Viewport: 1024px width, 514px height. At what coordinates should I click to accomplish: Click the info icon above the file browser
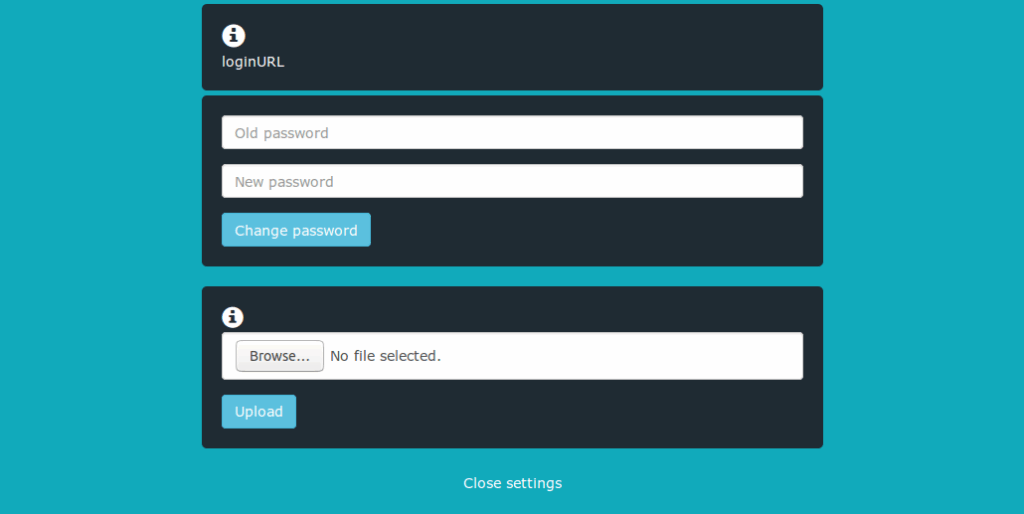point(232,317)
